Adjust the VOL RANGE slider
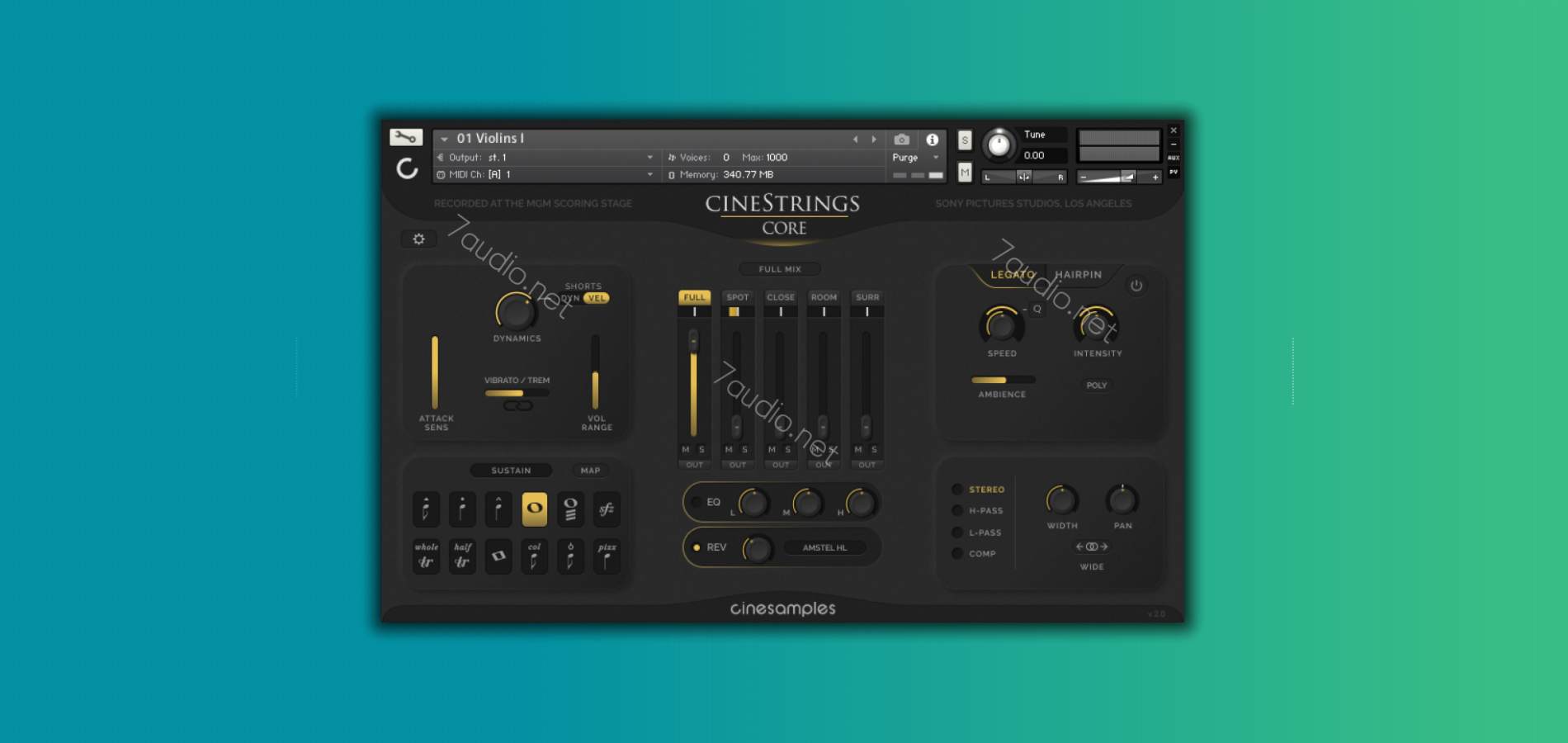Image resolution: width=1568 pixels, height=743 pixels. tap(595, 372)
